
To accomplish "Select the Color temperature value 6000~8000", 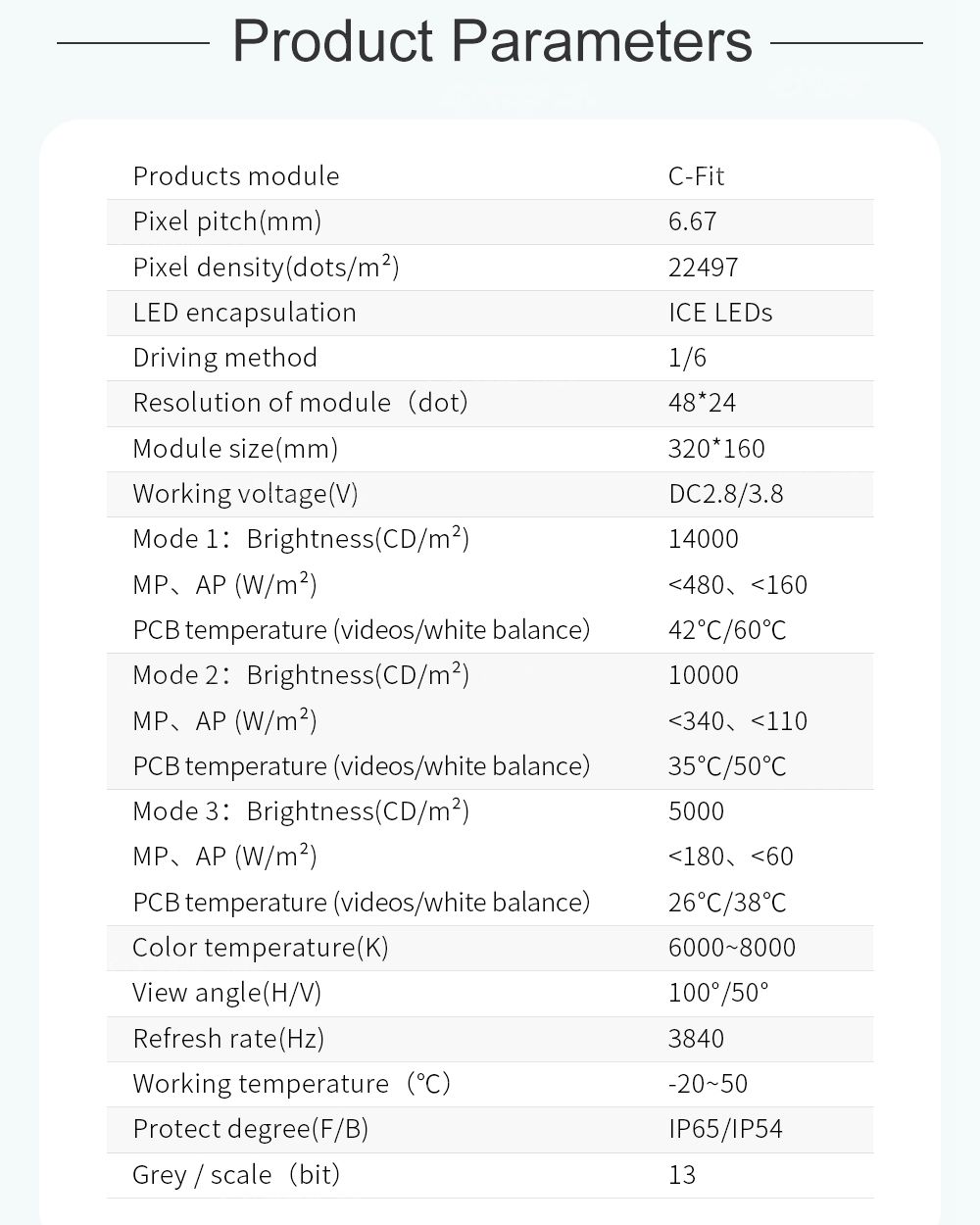I will (731, 948).
